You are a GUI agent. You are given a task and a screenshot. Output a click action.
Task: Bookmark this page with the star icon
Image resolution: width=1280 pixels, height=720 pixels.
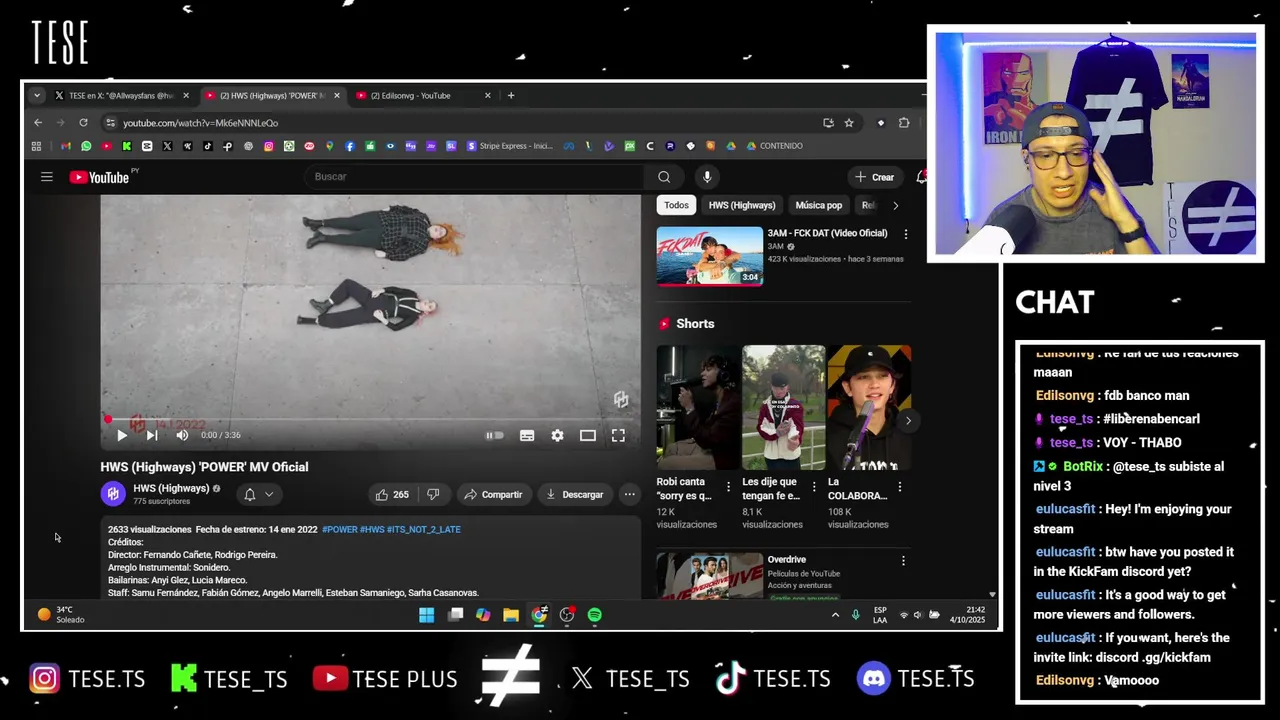pos(849,123)
